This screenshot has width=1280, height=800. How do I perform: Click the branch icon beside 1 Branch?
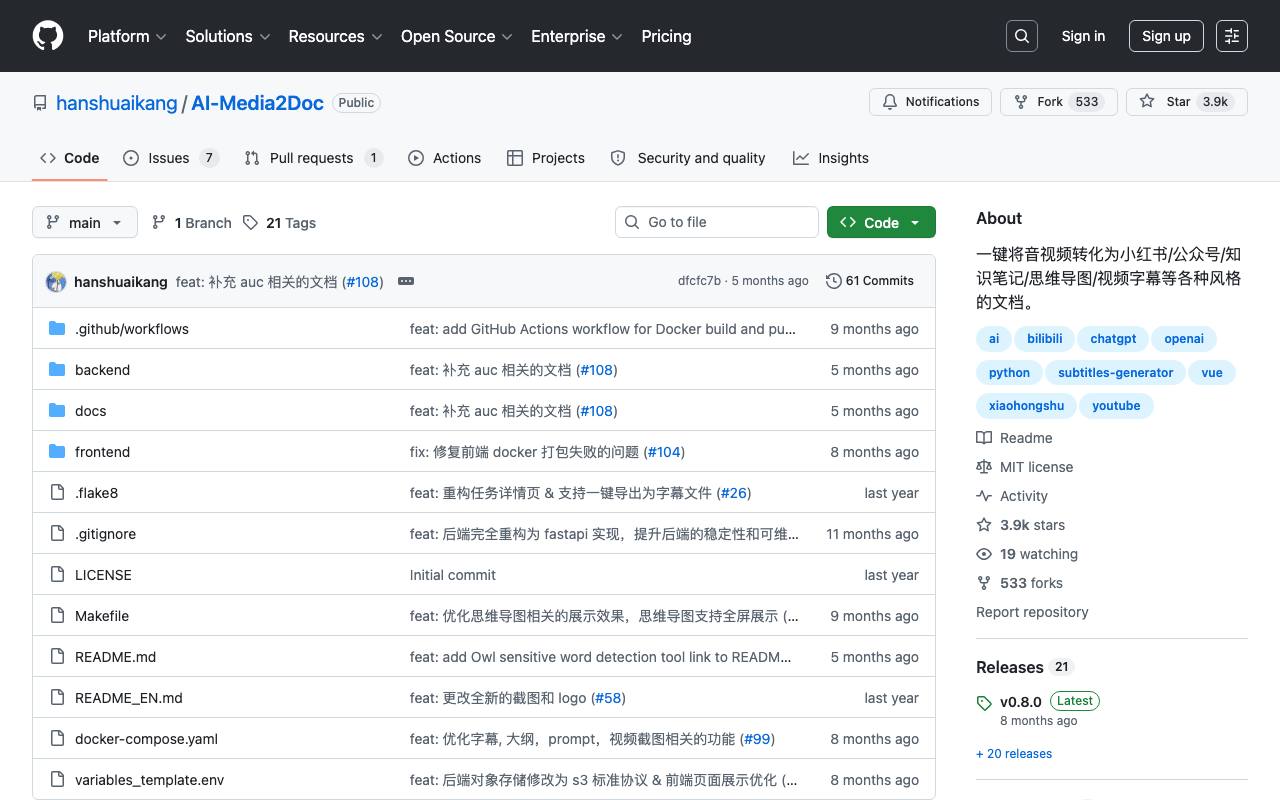click(x=159, y=222)
